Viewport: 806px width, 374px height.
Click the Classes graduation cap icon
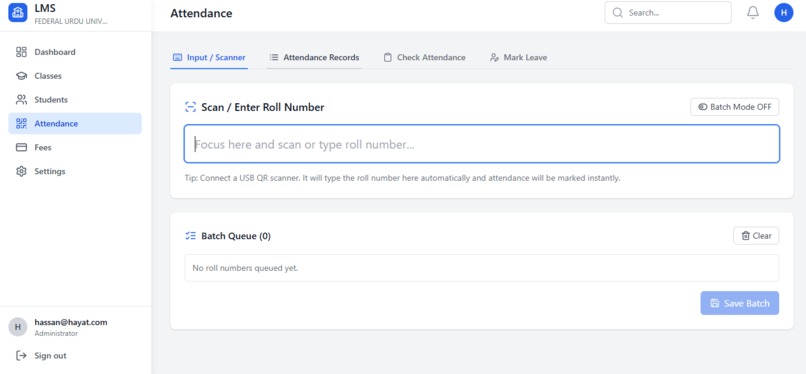coord(21,76)
